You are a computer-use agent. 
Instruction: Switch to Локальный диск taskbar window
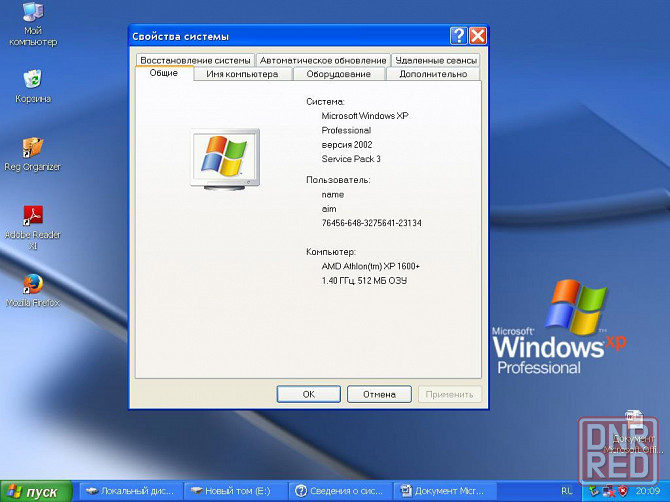[x=131, y=491]
